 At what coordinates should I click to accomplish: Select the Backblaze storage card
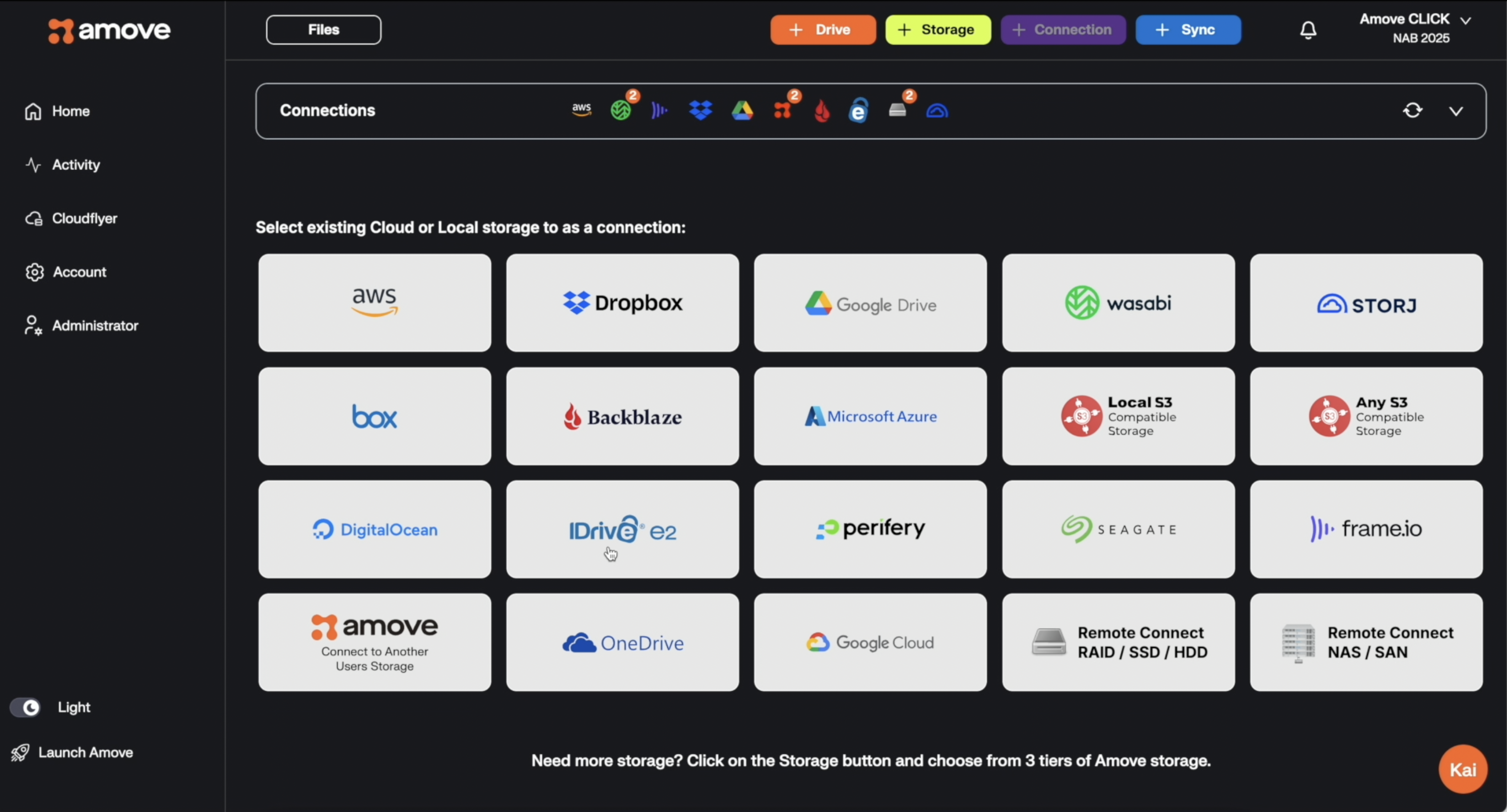[623, 416]
